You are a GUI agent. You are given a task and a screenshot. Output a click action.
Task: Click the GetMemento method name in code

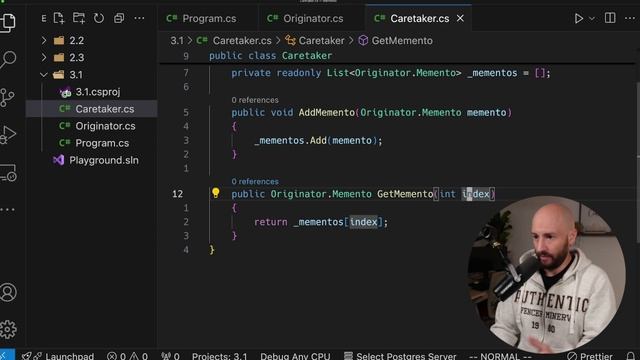405,194
